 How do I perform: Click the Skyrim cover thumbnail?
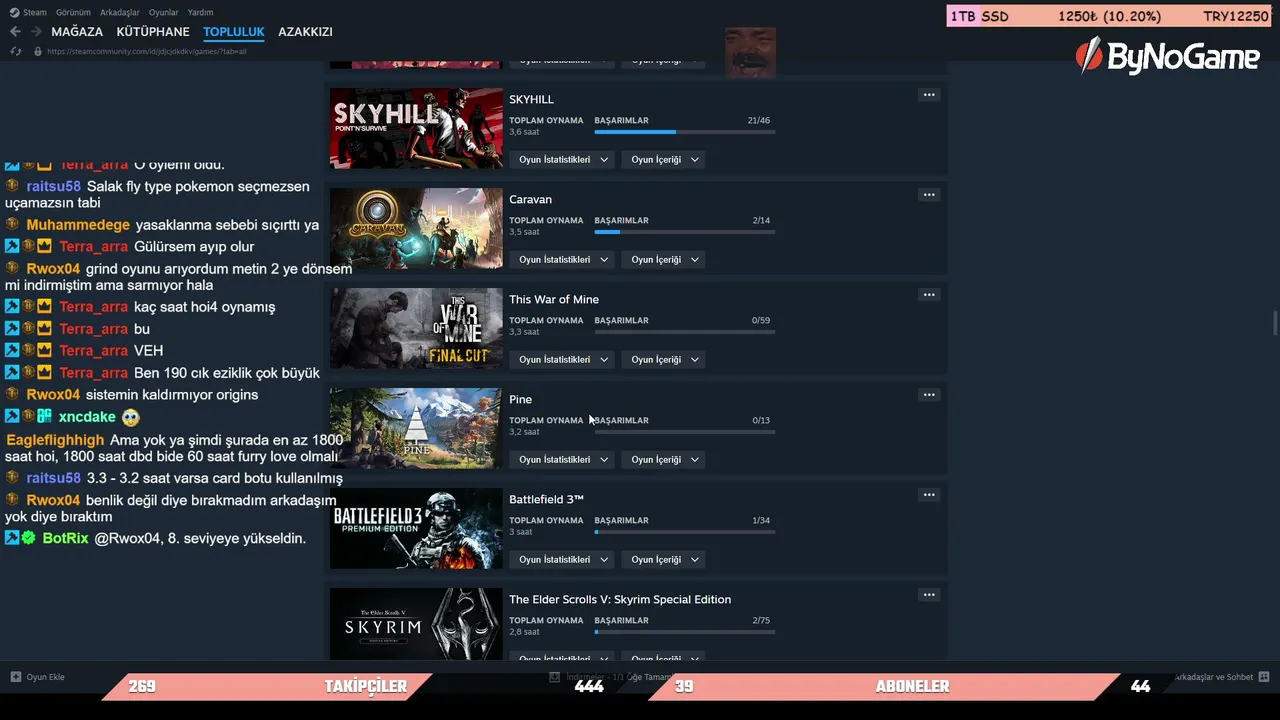pyautogui.click(x=416, y=624)
